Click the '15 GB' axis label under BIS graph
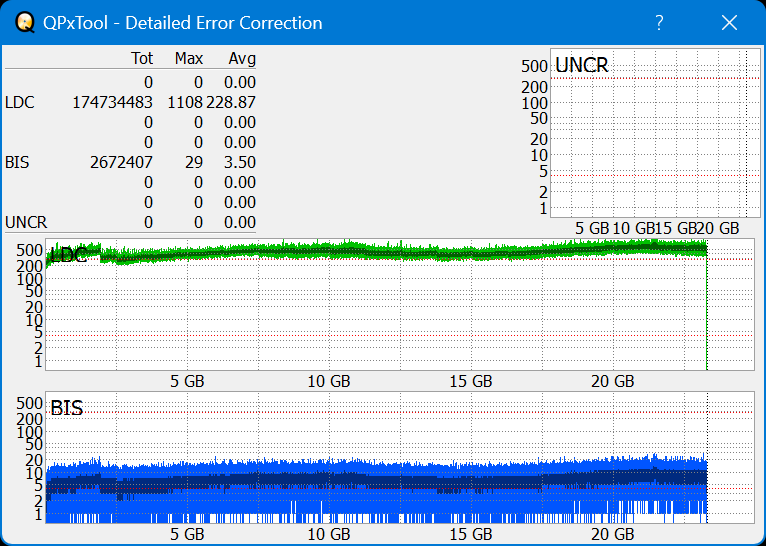 coord(471,534)
